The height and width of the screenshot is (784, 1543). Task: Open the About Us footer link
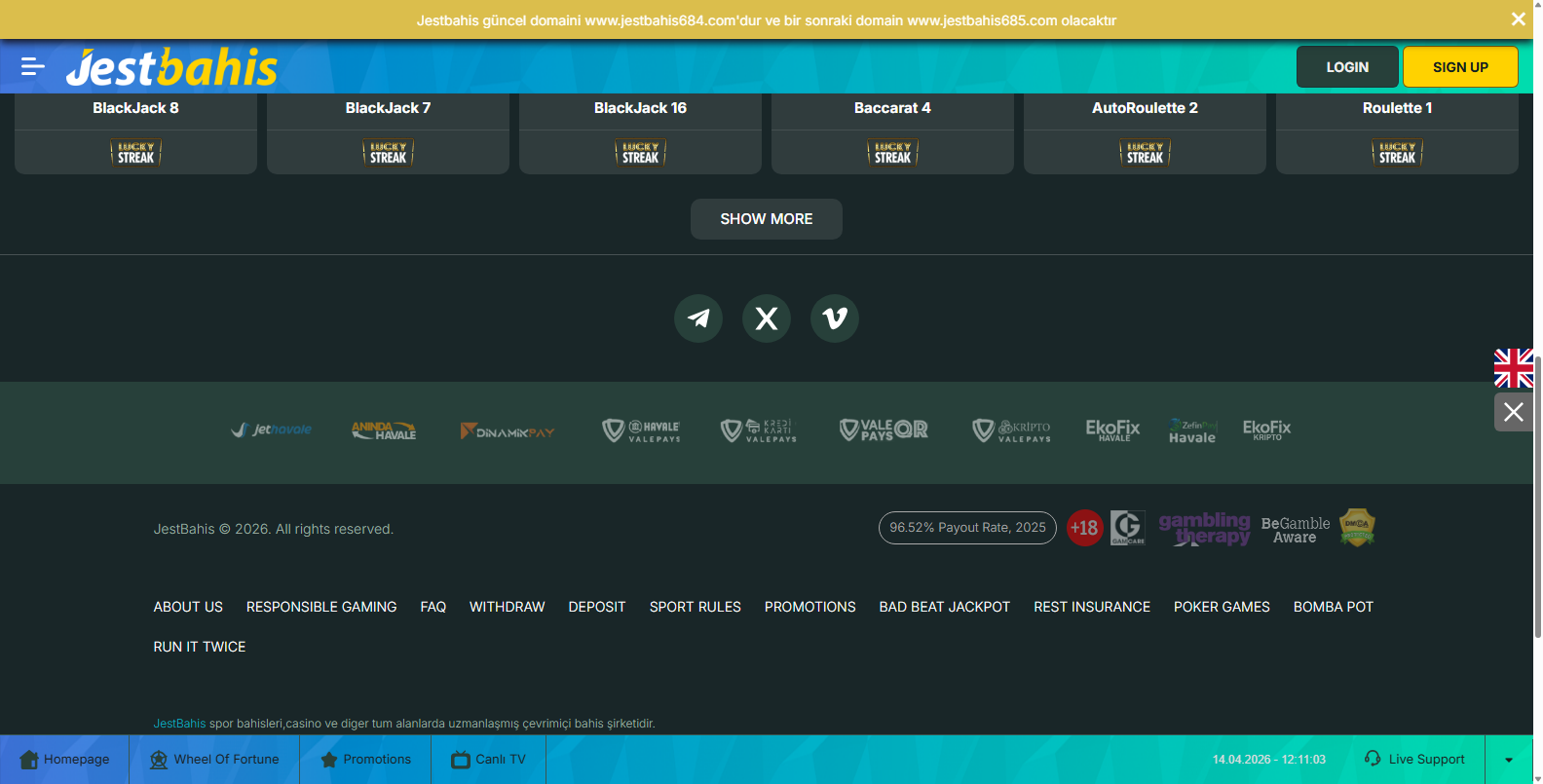(188, 607)
